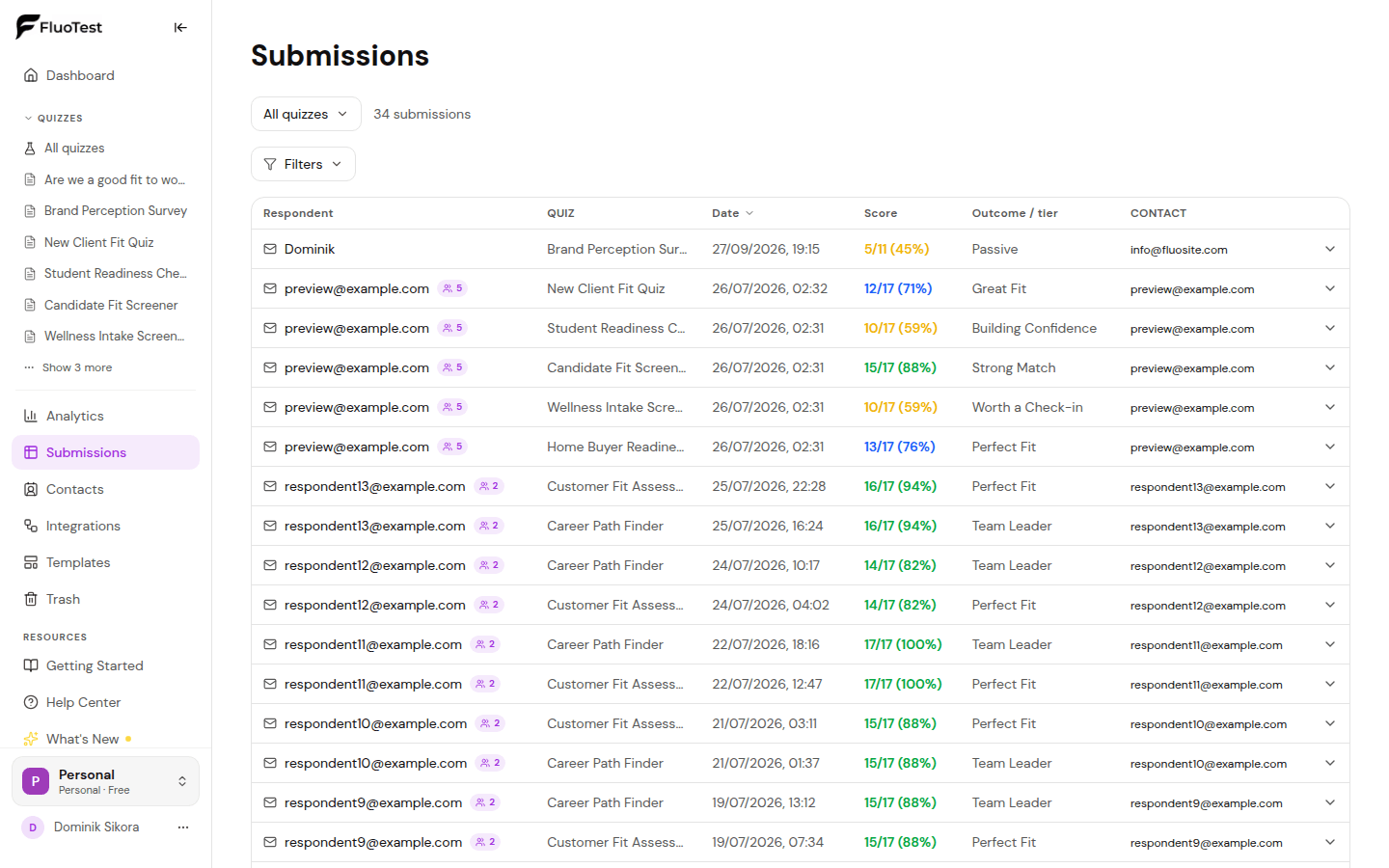
Task: Click the Student Readiness quiz icon in sidebar
Action: coord(30,274)
